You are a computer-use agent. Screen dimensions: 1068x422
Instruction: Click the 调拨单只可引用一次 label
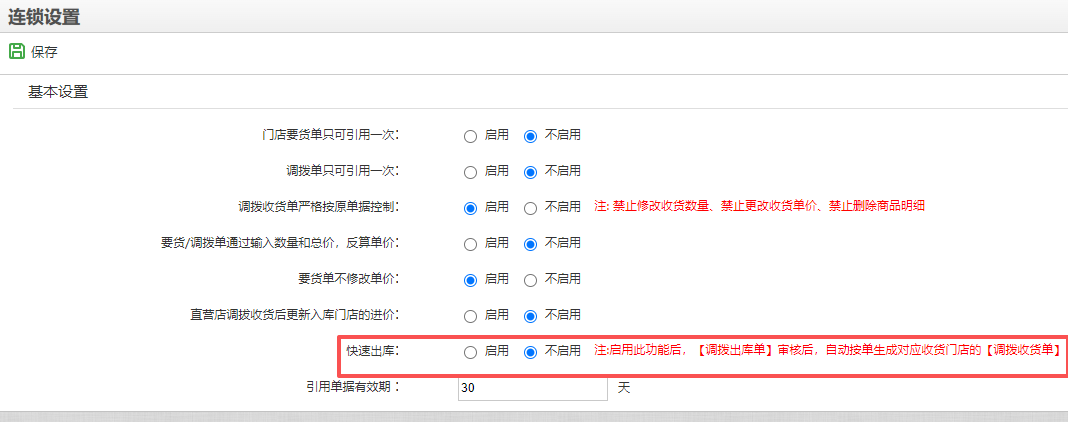click(343, 171)
